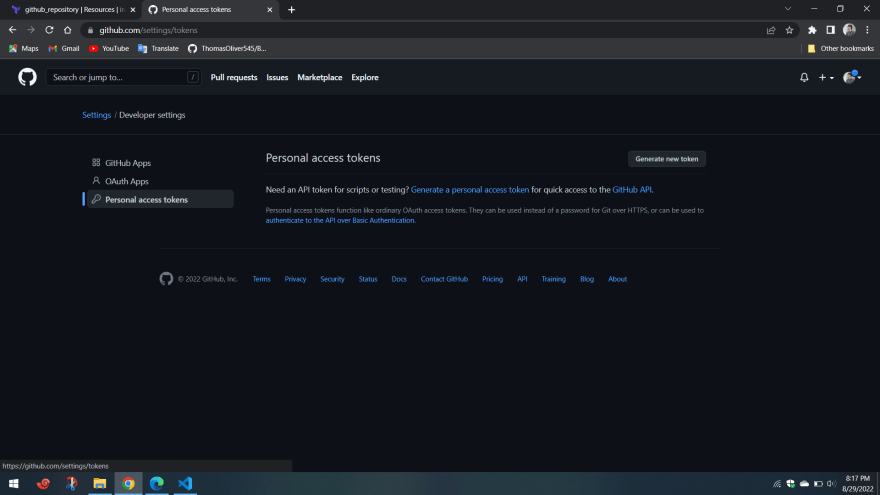Open the Training footer link

click(553, 279)
